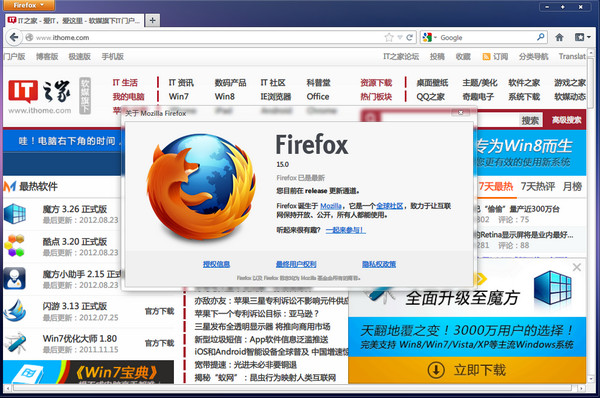Open the Win7 category
The width and height of the screenshot is (600, 398).
tap(179, 96)
